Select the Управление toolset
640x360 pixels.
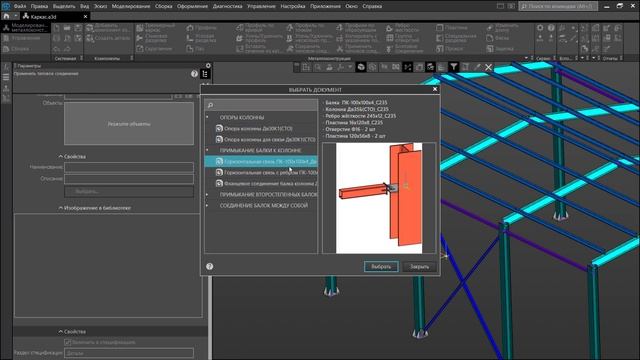point(25,38)
